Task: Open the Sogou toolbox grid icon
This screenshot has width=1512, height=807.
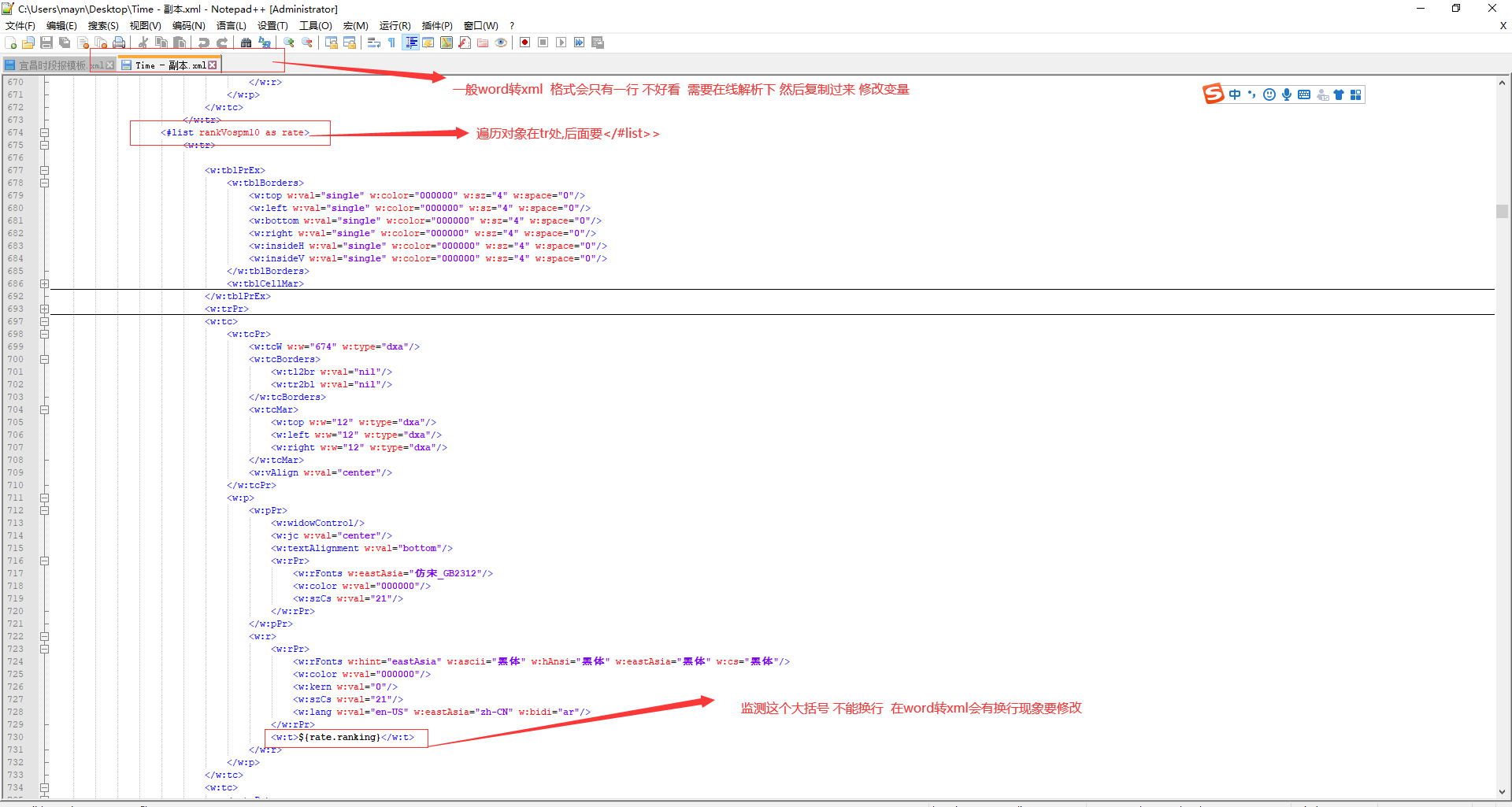Action: [1355, 94]
